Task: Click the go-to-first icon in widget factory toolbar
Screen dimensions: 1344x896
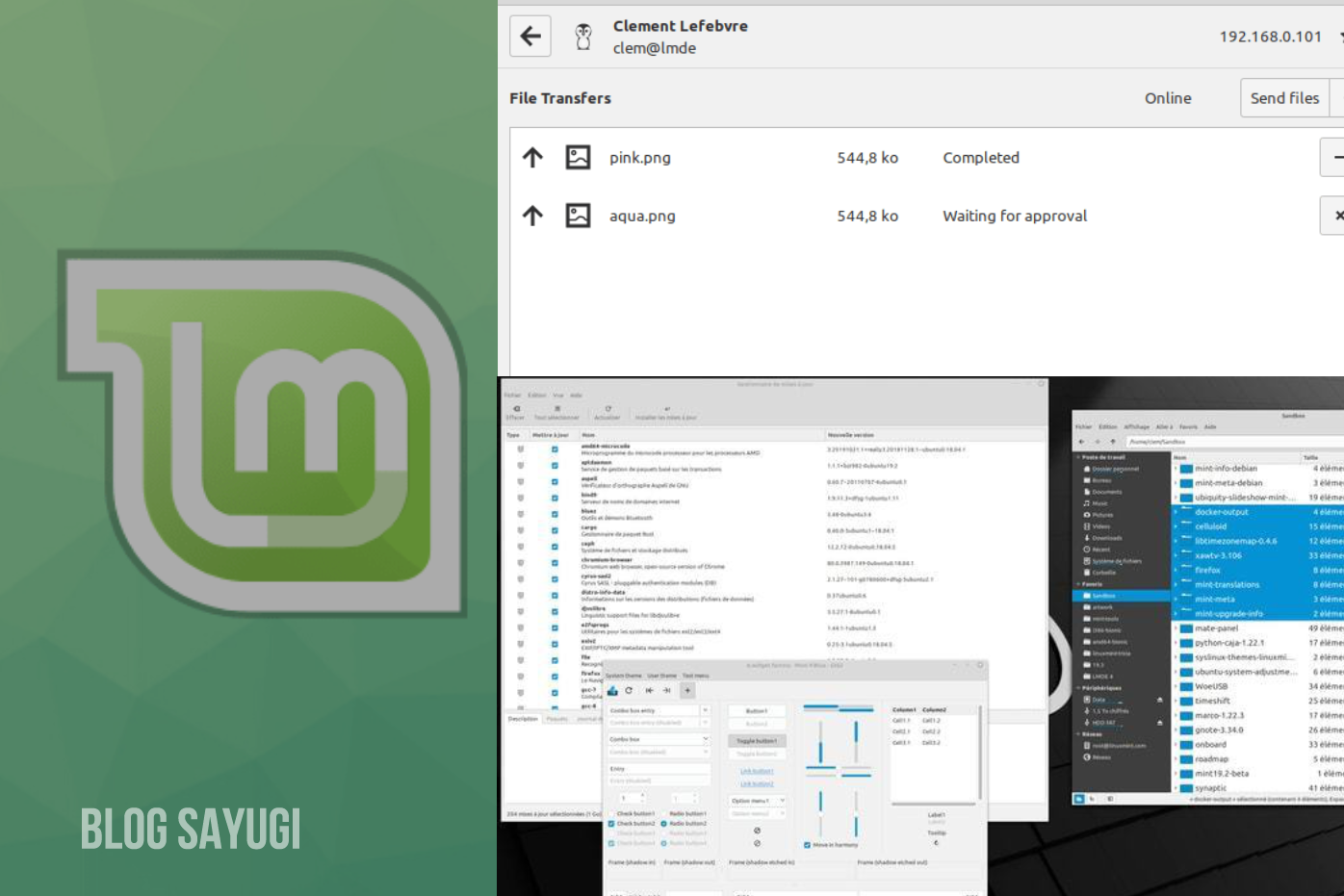Action: point(649,690)
